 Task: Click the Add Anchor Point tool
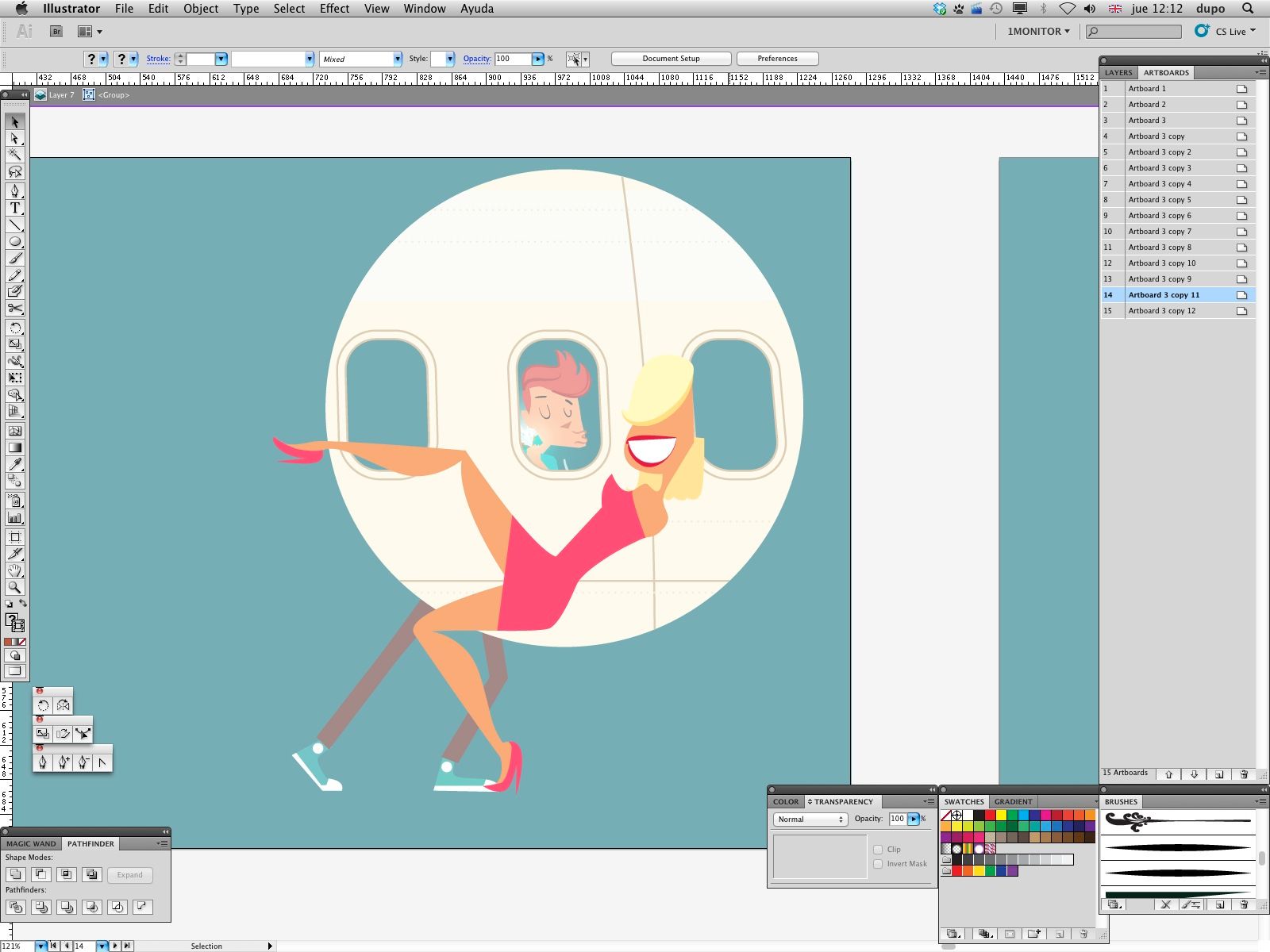click(63, 762)
